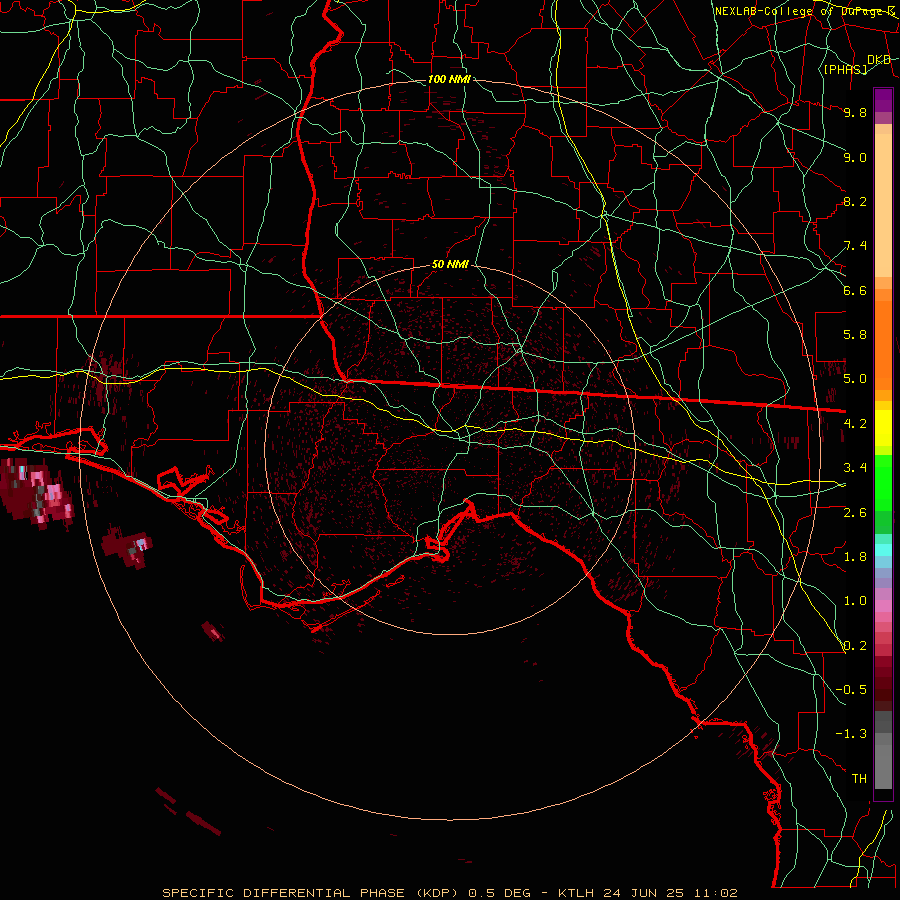Click the "50 NMI" range ring label
900x900 pixels.
[x=450, y=264]
